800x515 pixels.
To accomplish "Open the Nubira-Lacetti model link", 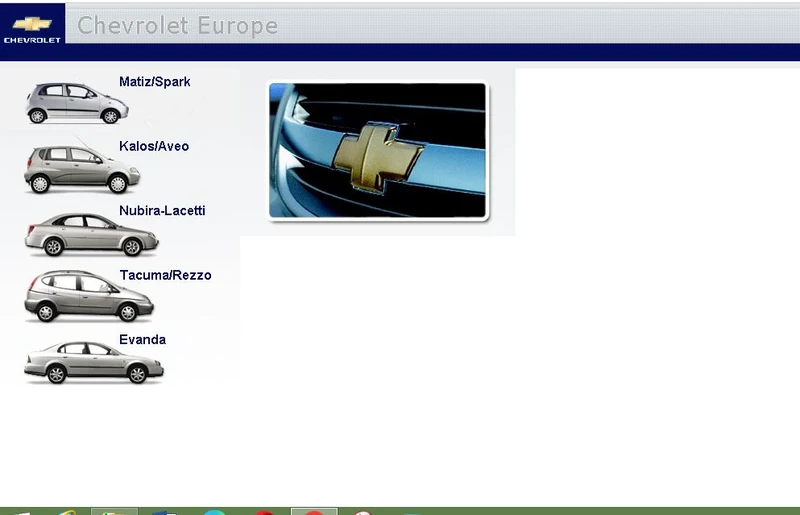I will pos(162,210).
